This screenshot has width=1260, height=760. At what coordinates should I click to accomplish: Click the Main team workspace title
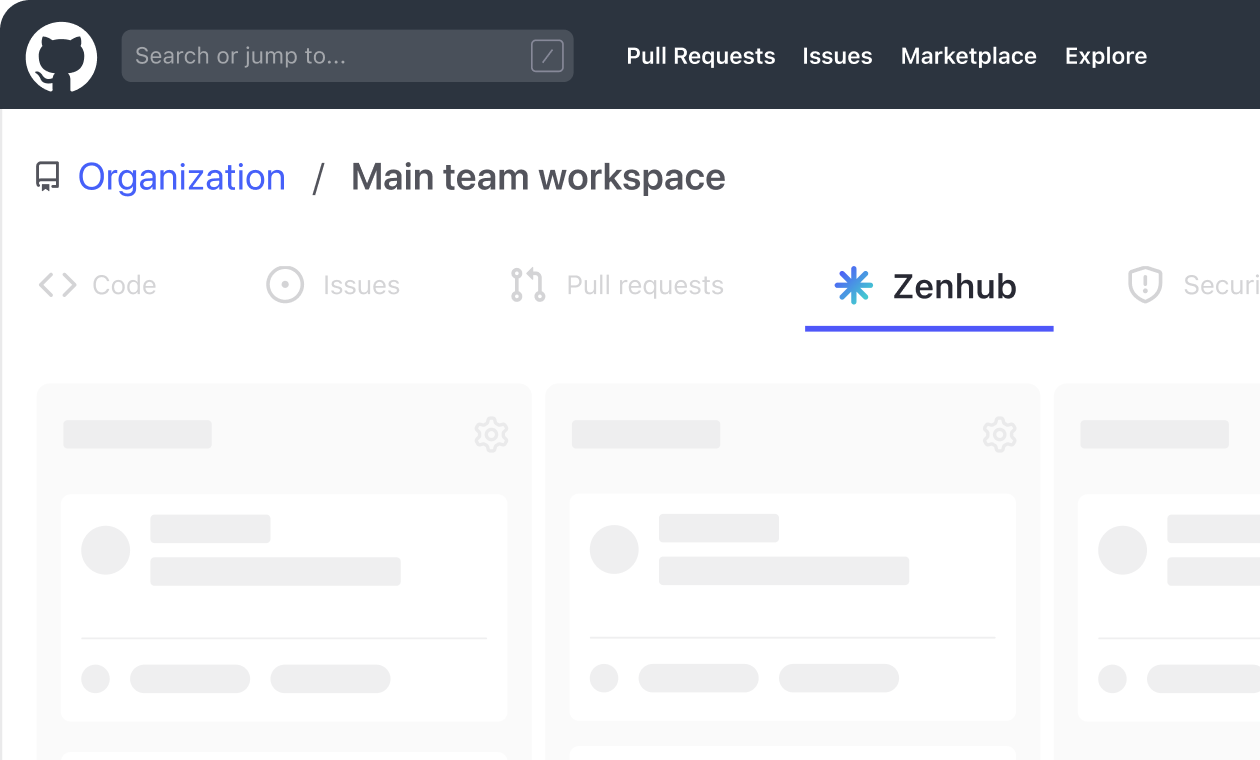537,176
